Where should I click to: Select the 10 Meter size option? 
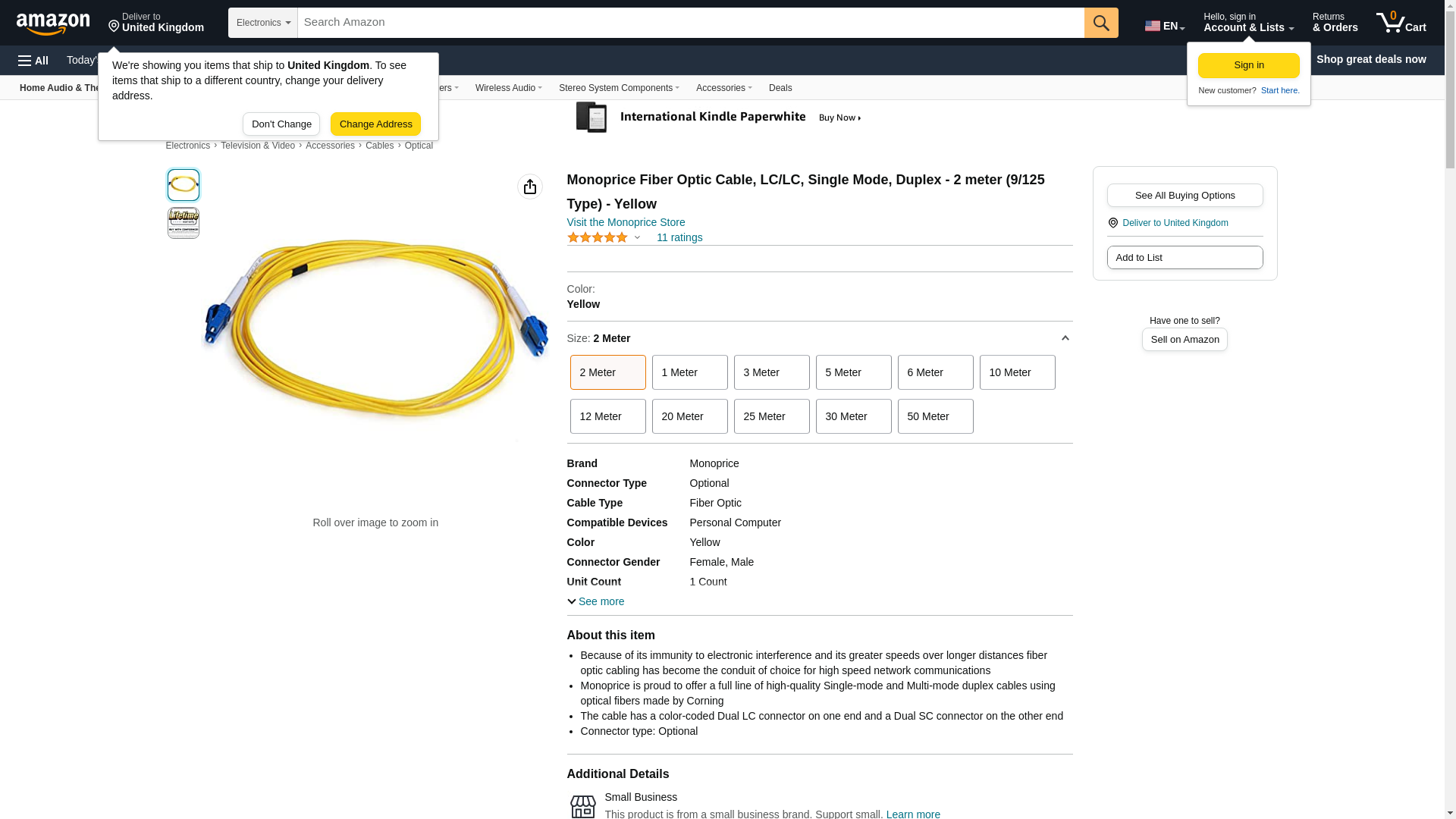click(x=1016, y=372)
